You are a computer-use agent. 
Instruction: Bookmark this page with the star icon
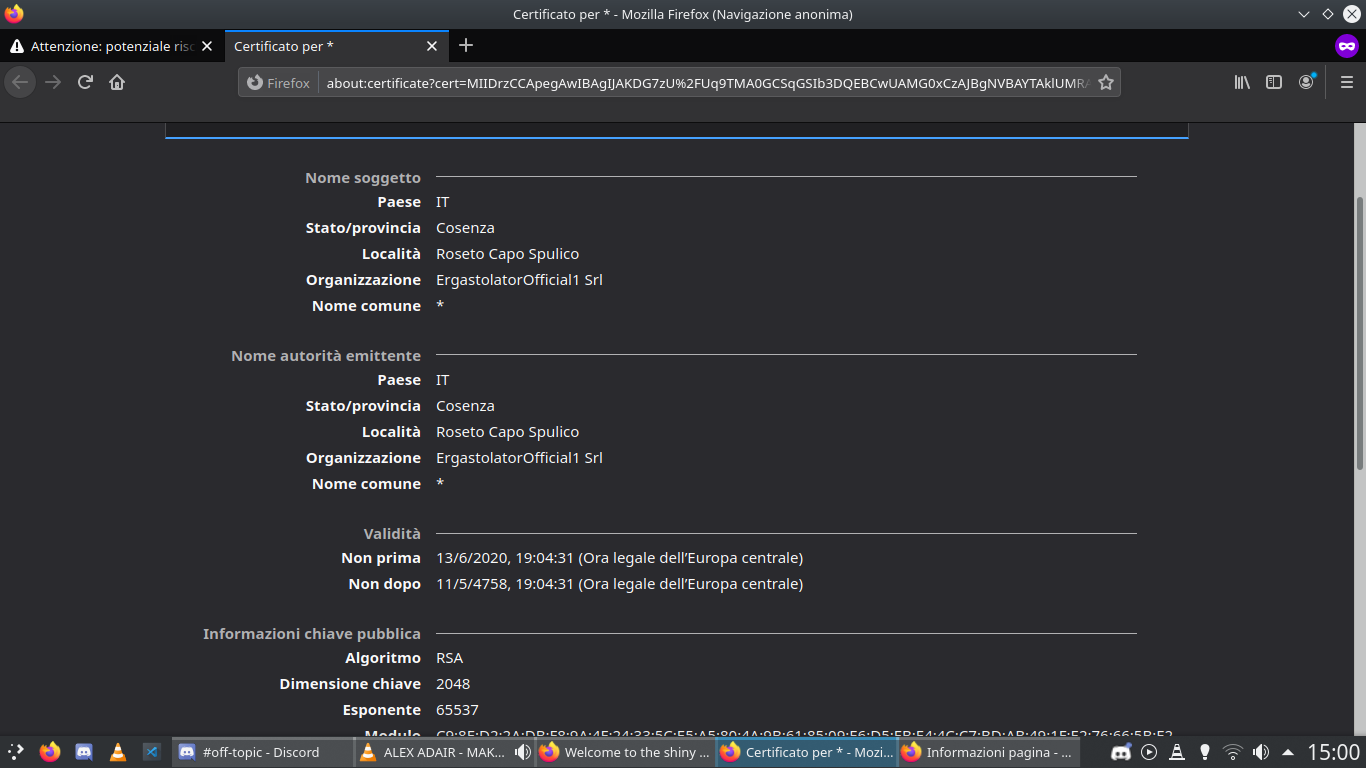[x=1106, y=83]
